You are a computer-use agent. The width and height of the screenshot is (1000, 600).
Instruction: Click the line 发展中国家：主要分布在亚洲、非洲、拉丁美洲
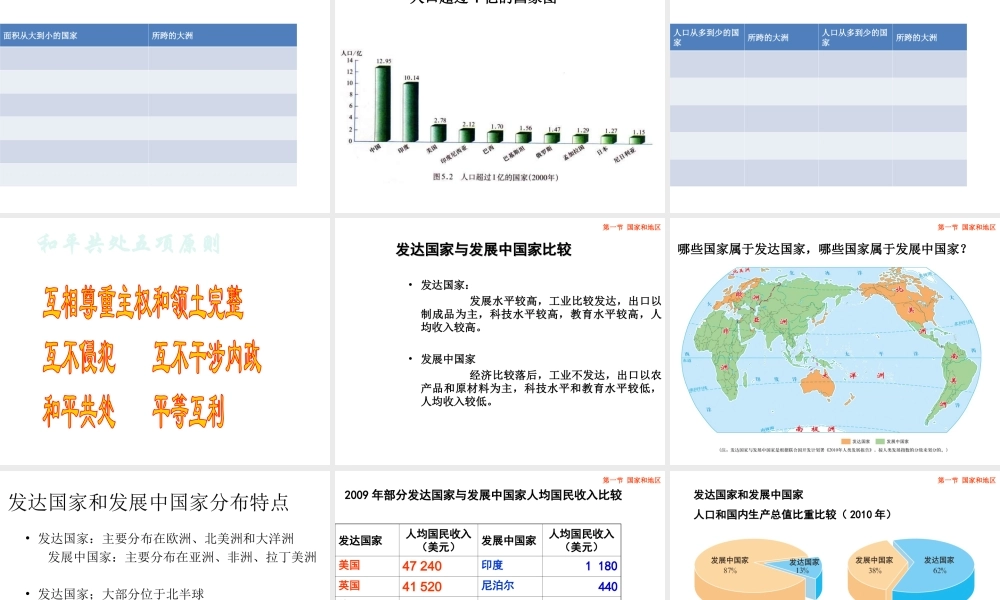click(x=182, y=557)
